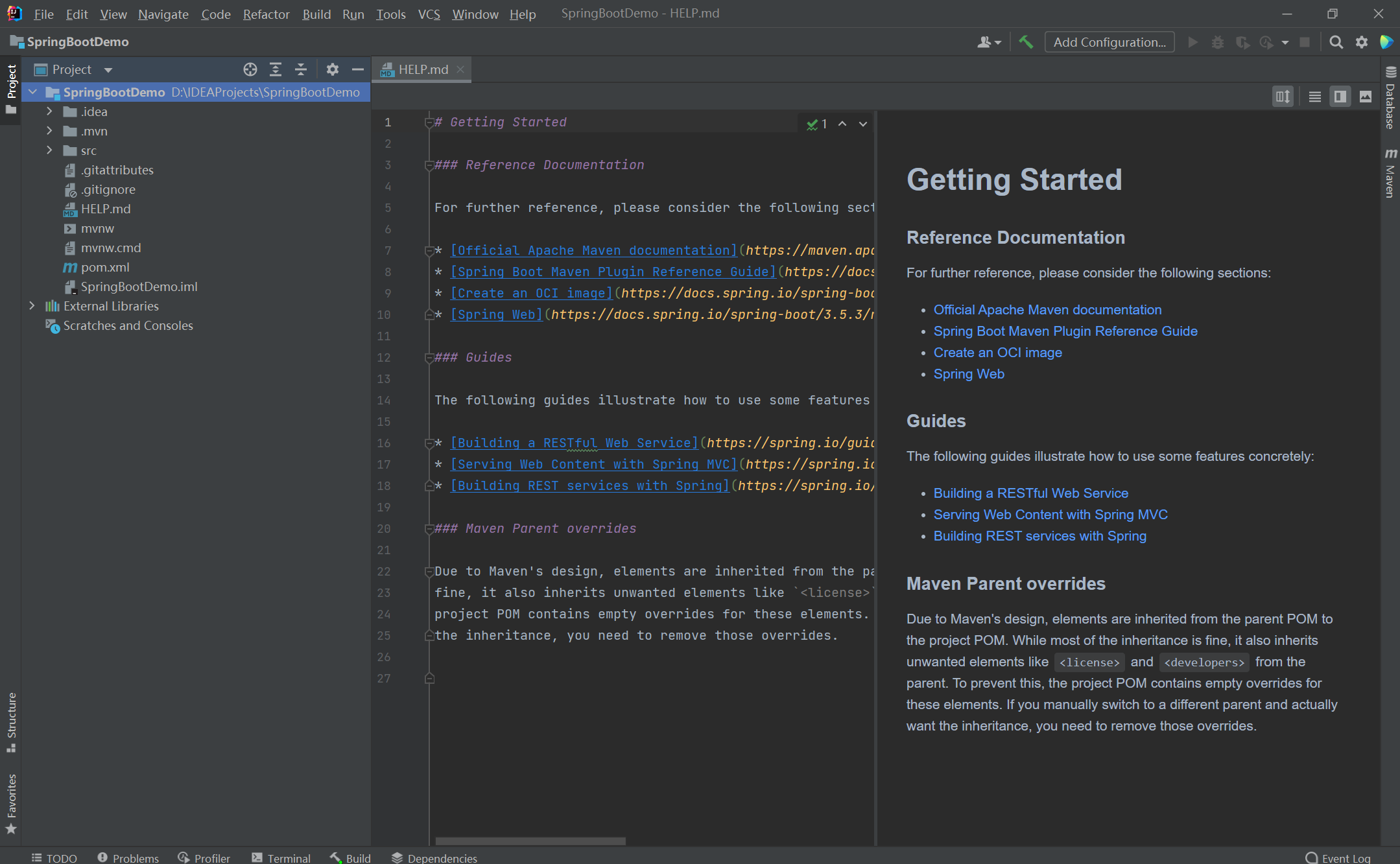
Task: Click Run with Coverage icon
Action: tap(1242, 42)
